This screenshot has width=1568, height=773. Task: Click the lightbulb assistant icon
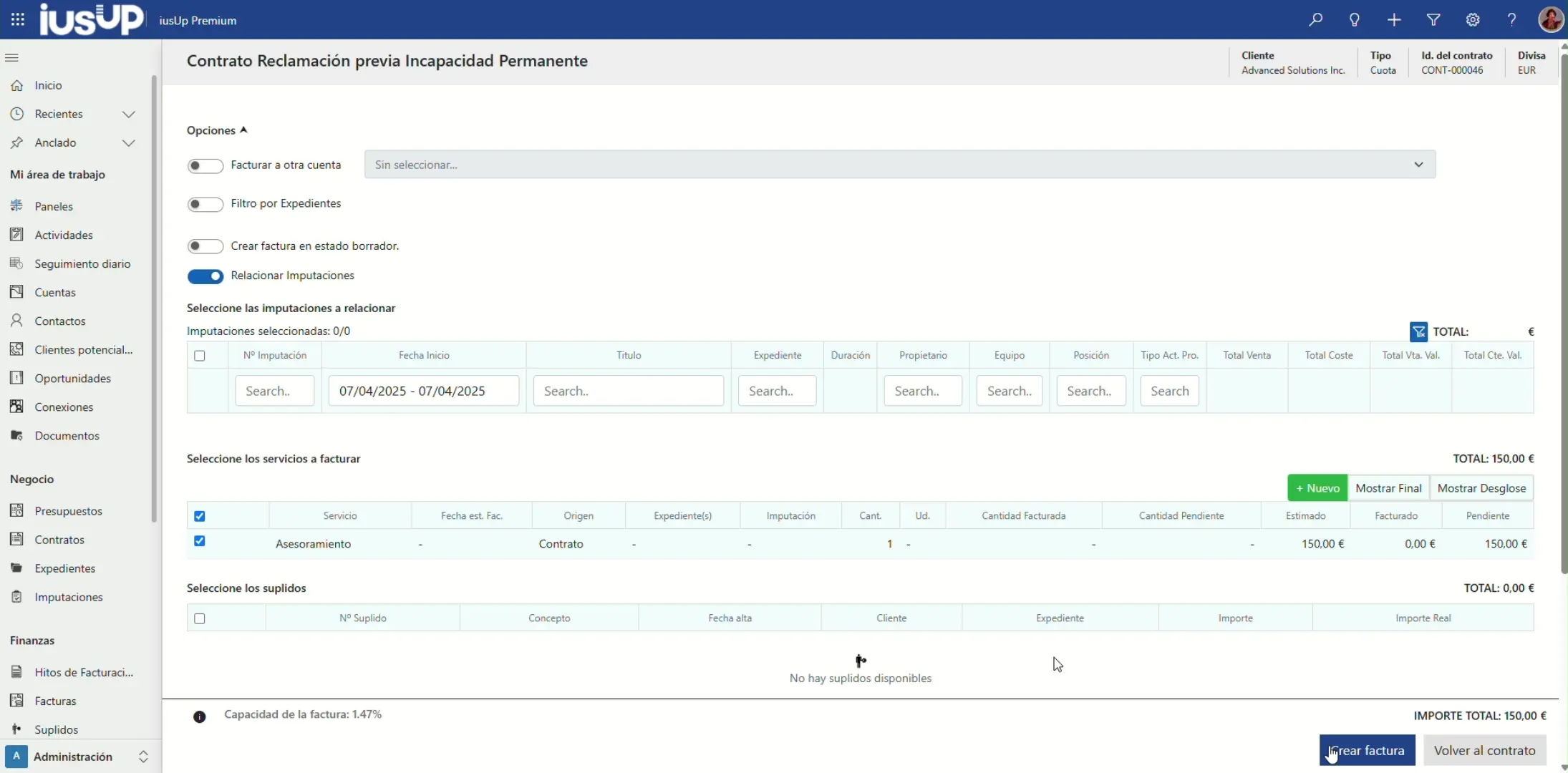[1355, 20]
